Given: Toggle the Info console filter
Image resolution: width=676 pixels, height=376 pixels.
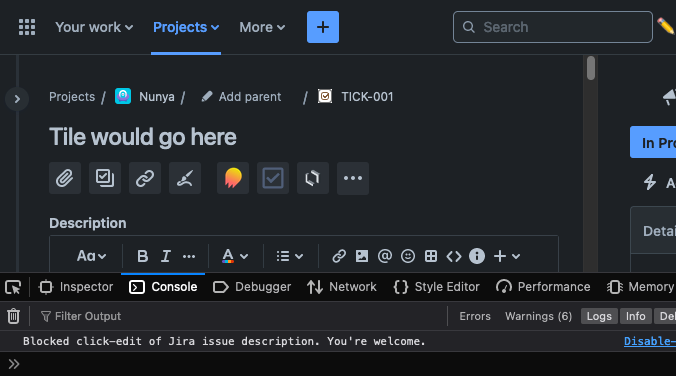Looking at the screenshot, I should [x=635, y=316].
